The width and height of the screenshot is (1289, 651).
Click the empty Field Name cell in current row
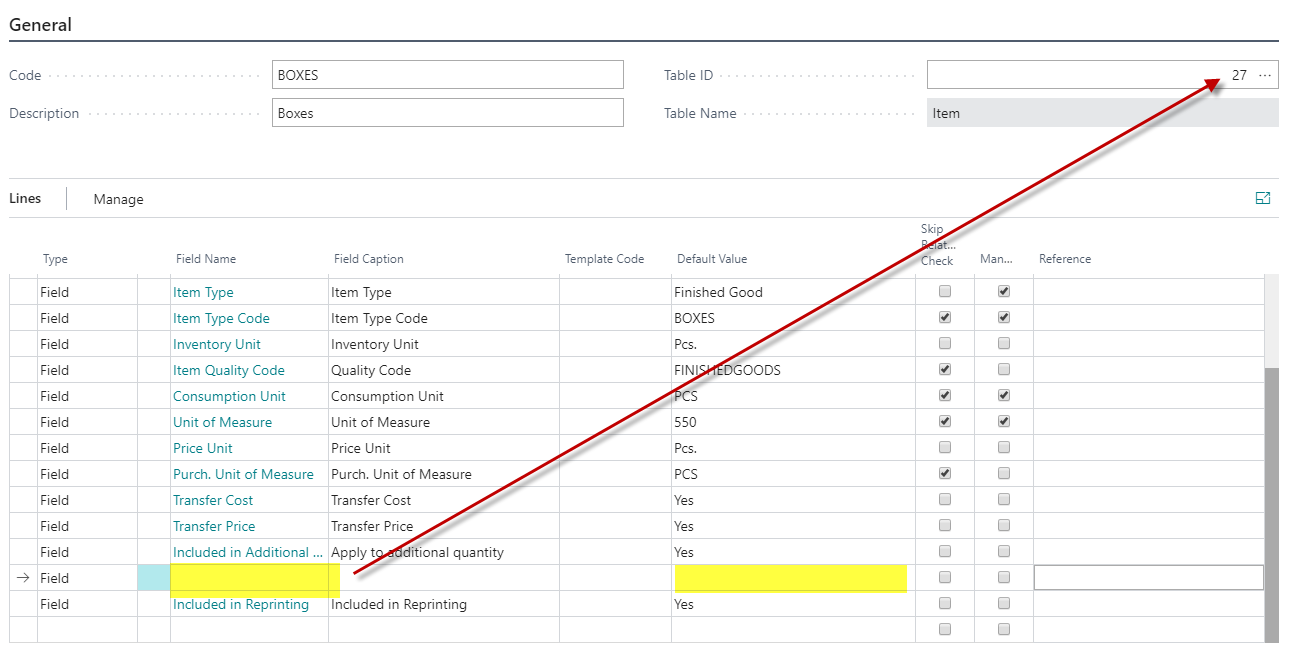tap(249, 578)
